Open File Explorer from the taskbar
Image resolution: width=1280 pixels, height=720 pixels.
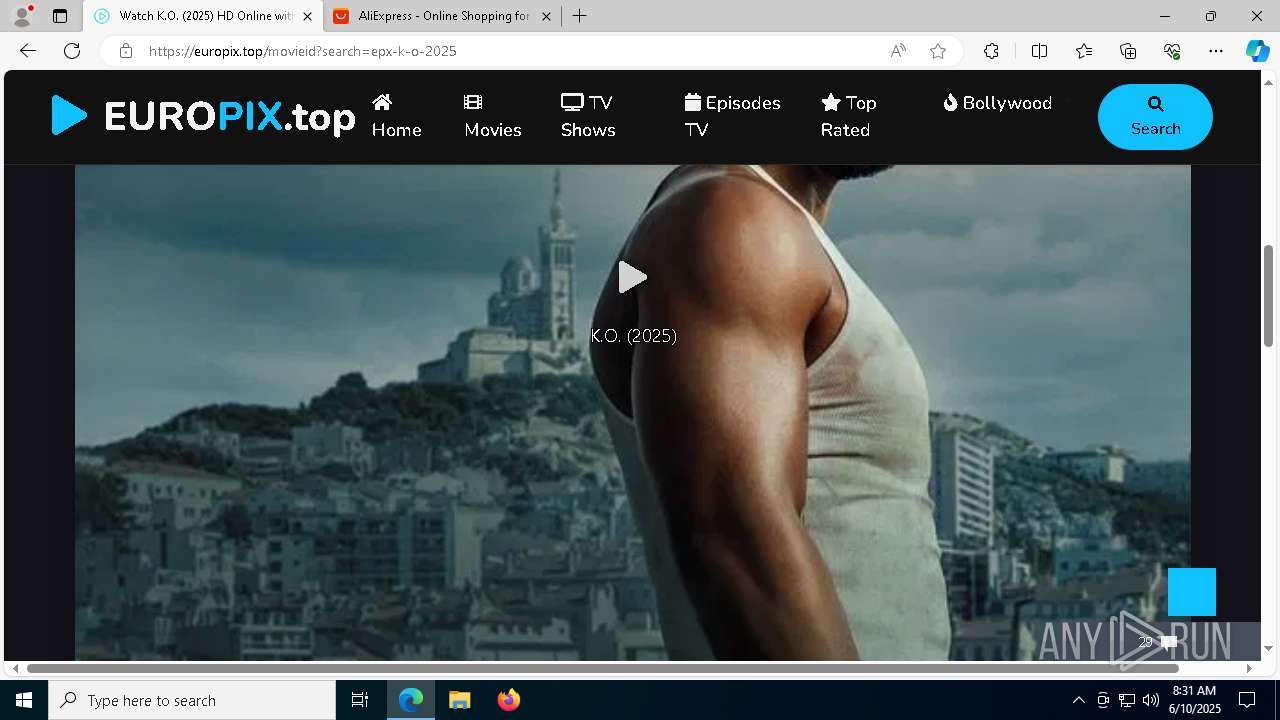(459, 700)
